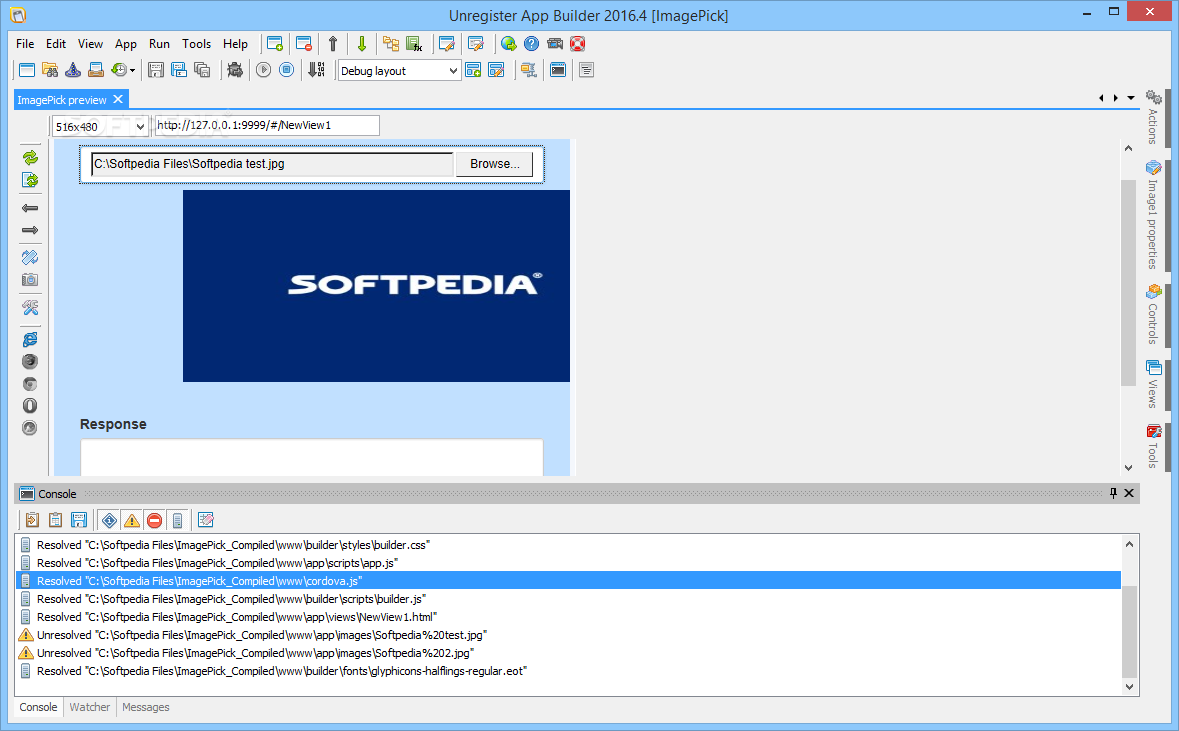The height and width of the screenshot is (731, 1179).
Task: Click the add new view icon
Action: (x=275, y=44)
